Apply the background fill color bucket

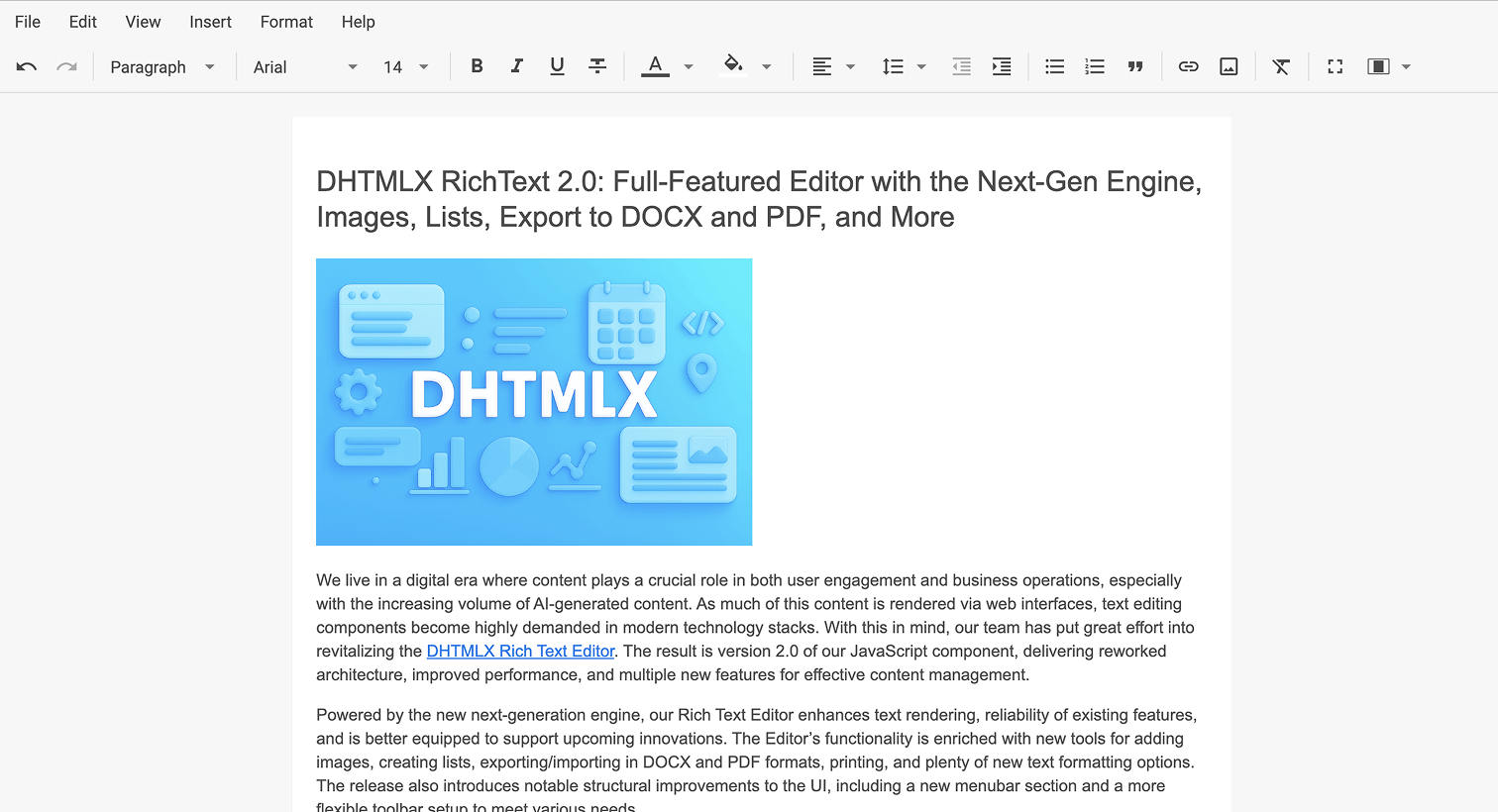tap(733, 66)
